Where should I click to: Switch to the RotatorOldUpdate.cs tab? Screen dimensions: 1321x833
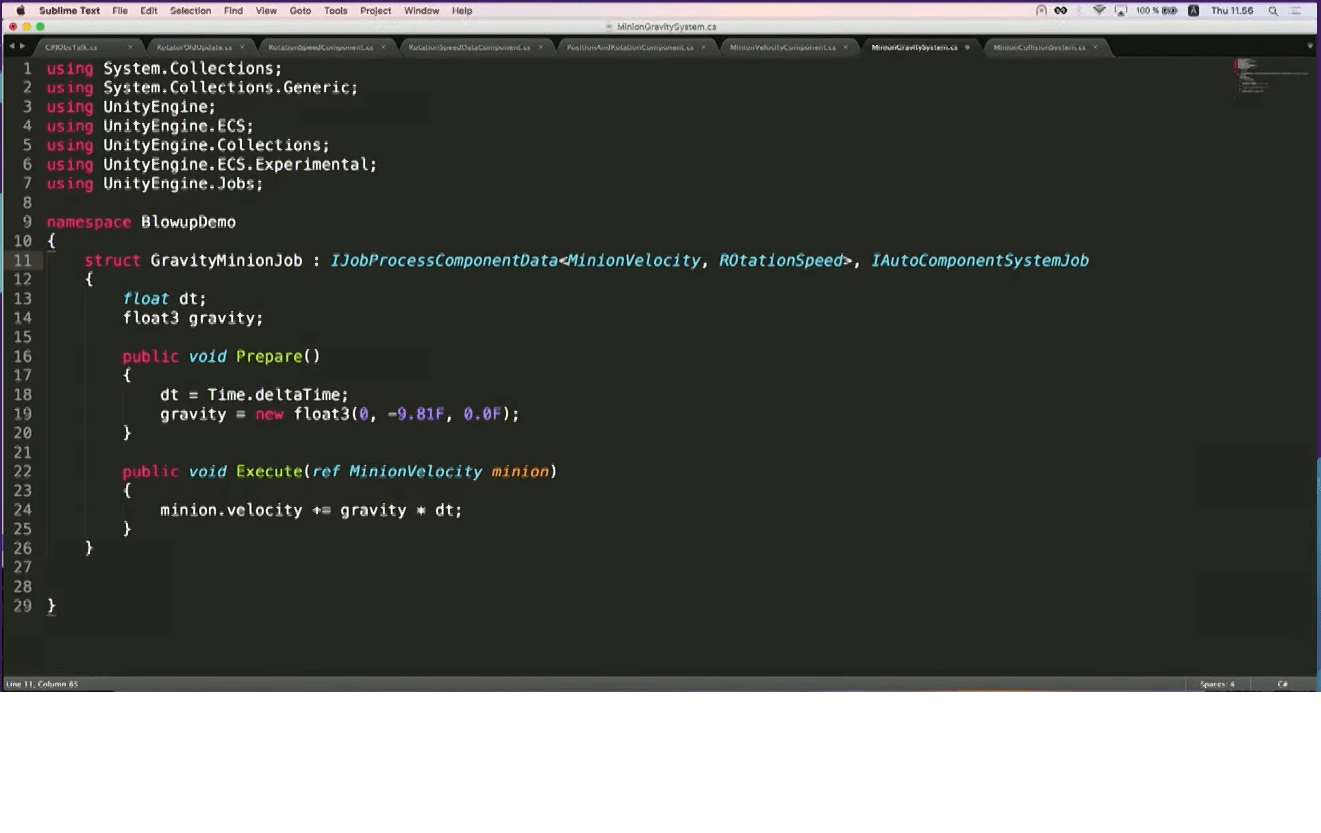click(x=200, y=47)
